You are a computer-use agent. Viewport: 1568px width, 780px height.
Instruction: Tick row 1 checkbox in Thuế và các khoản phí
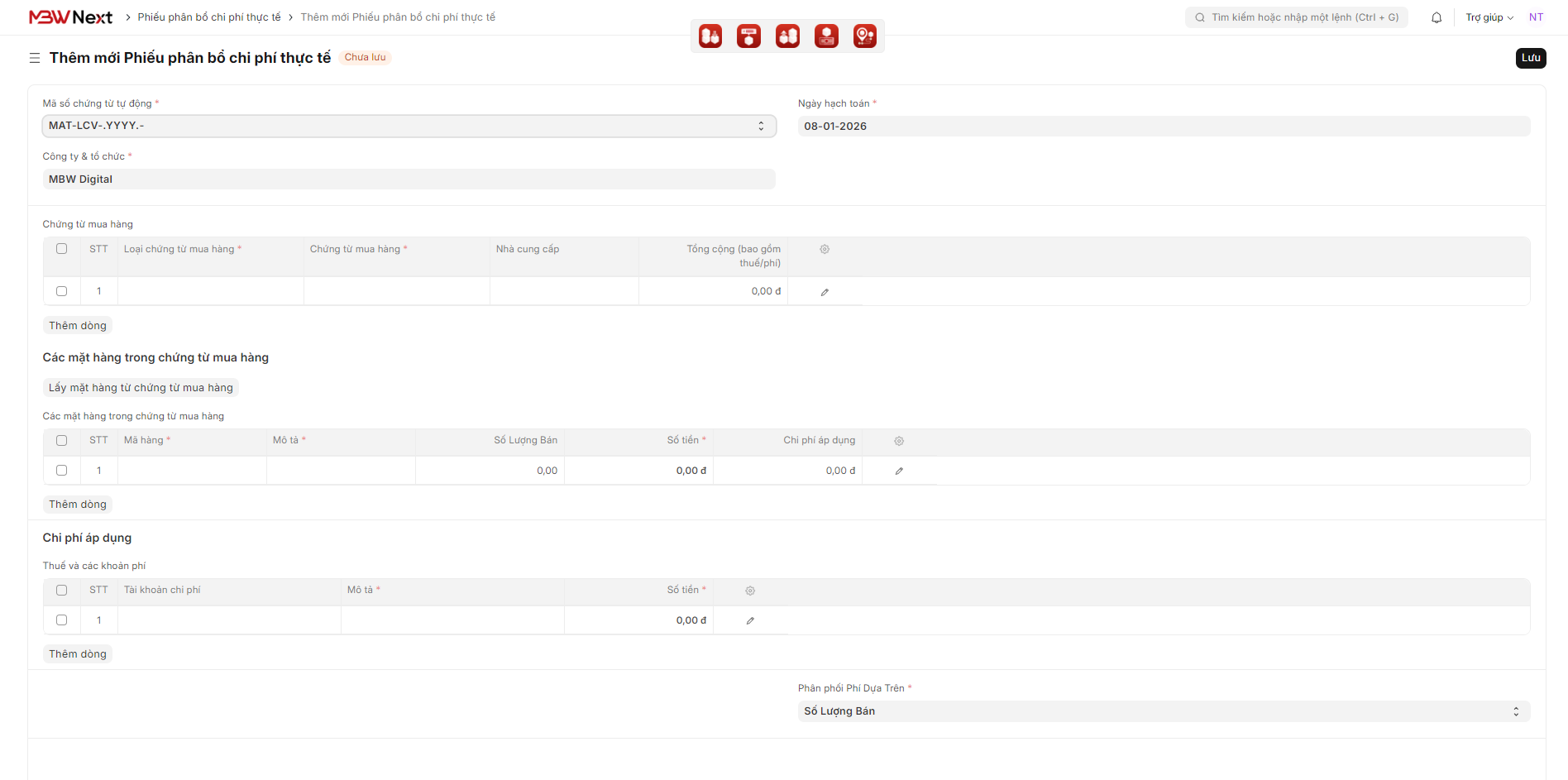tap(61, 620)
